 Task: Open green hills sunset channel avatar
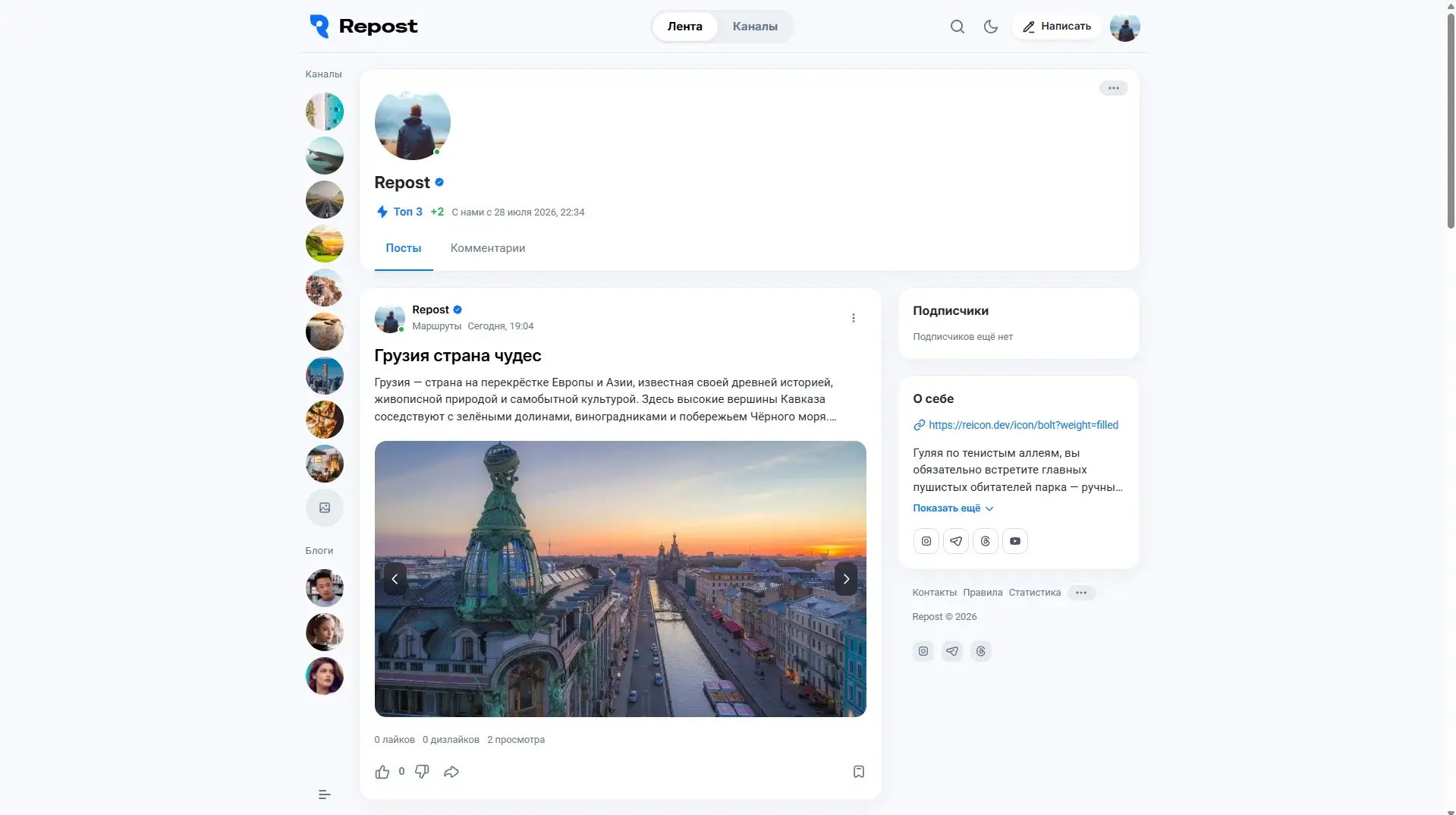click(324, 244)
